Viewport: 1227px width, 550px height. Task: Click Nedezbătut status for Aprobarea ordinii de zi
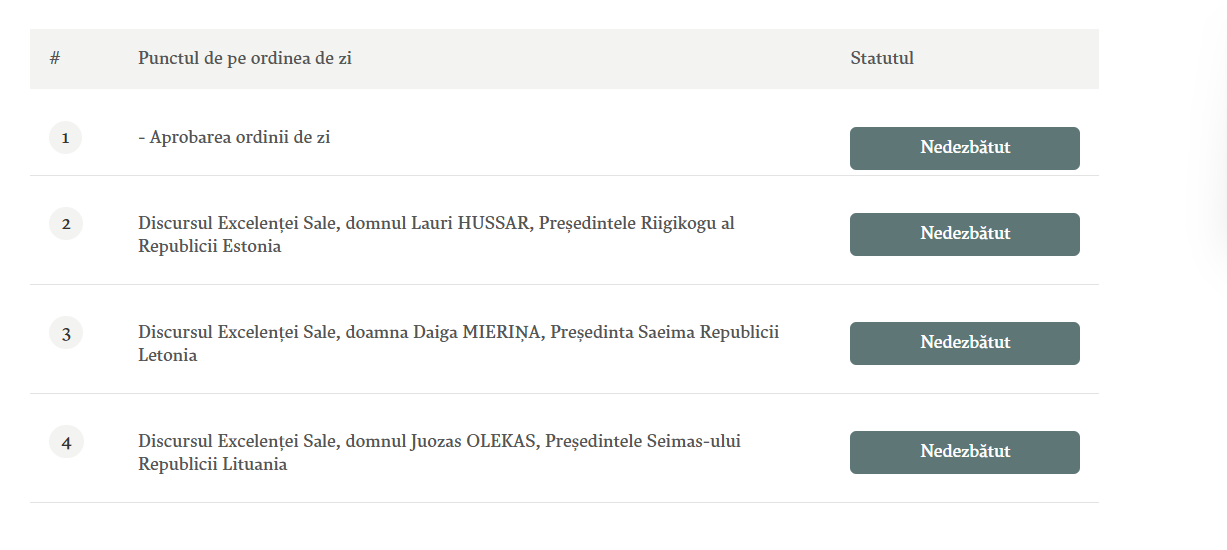pyautogui.click(x=964, y=148)
